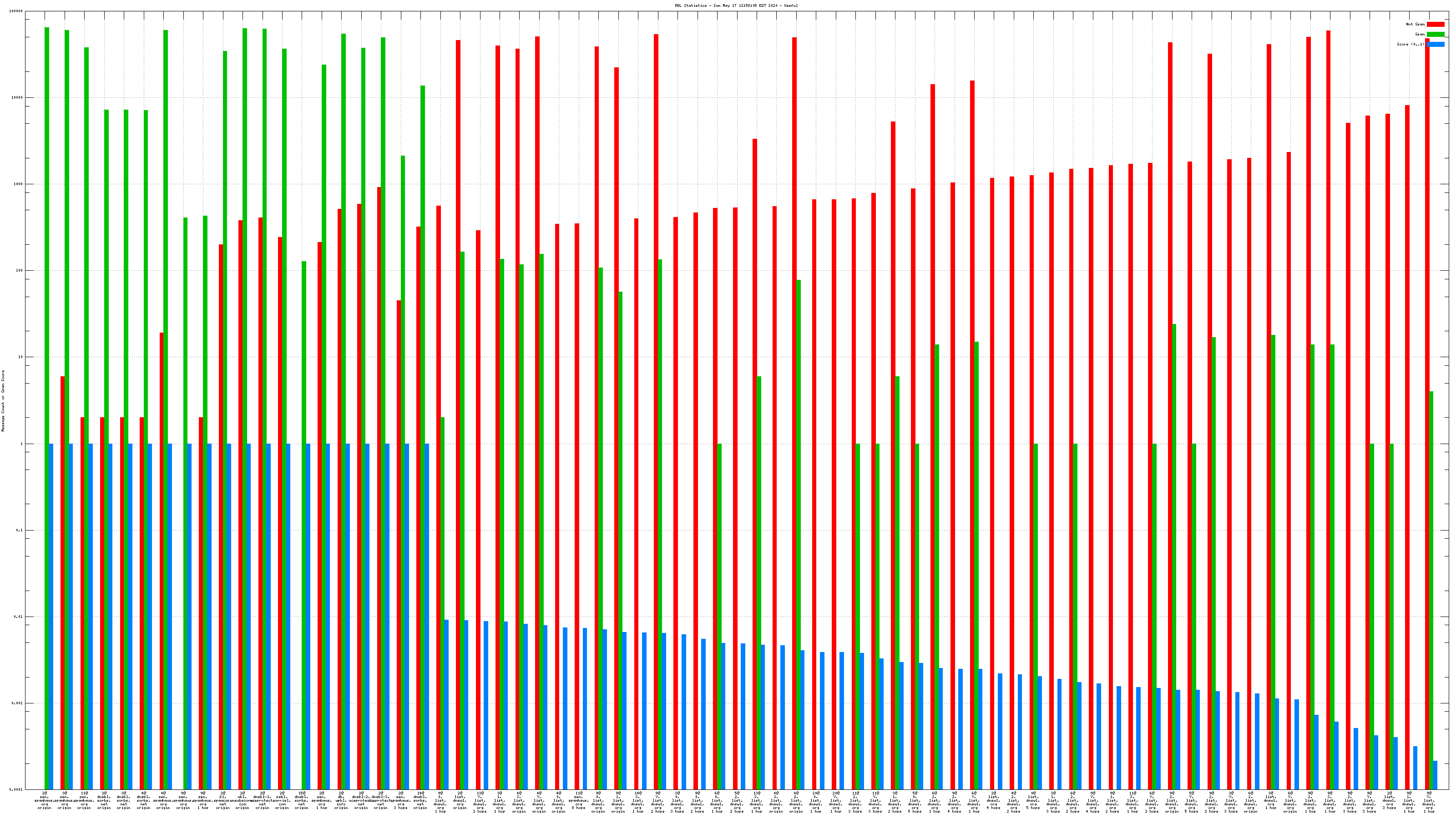Image resolution: width=1456 pixels, height=819 pixels.
Task: Click the 'ubl.unsubscore.com origin' x-axis label
Action: pos(243,800)
